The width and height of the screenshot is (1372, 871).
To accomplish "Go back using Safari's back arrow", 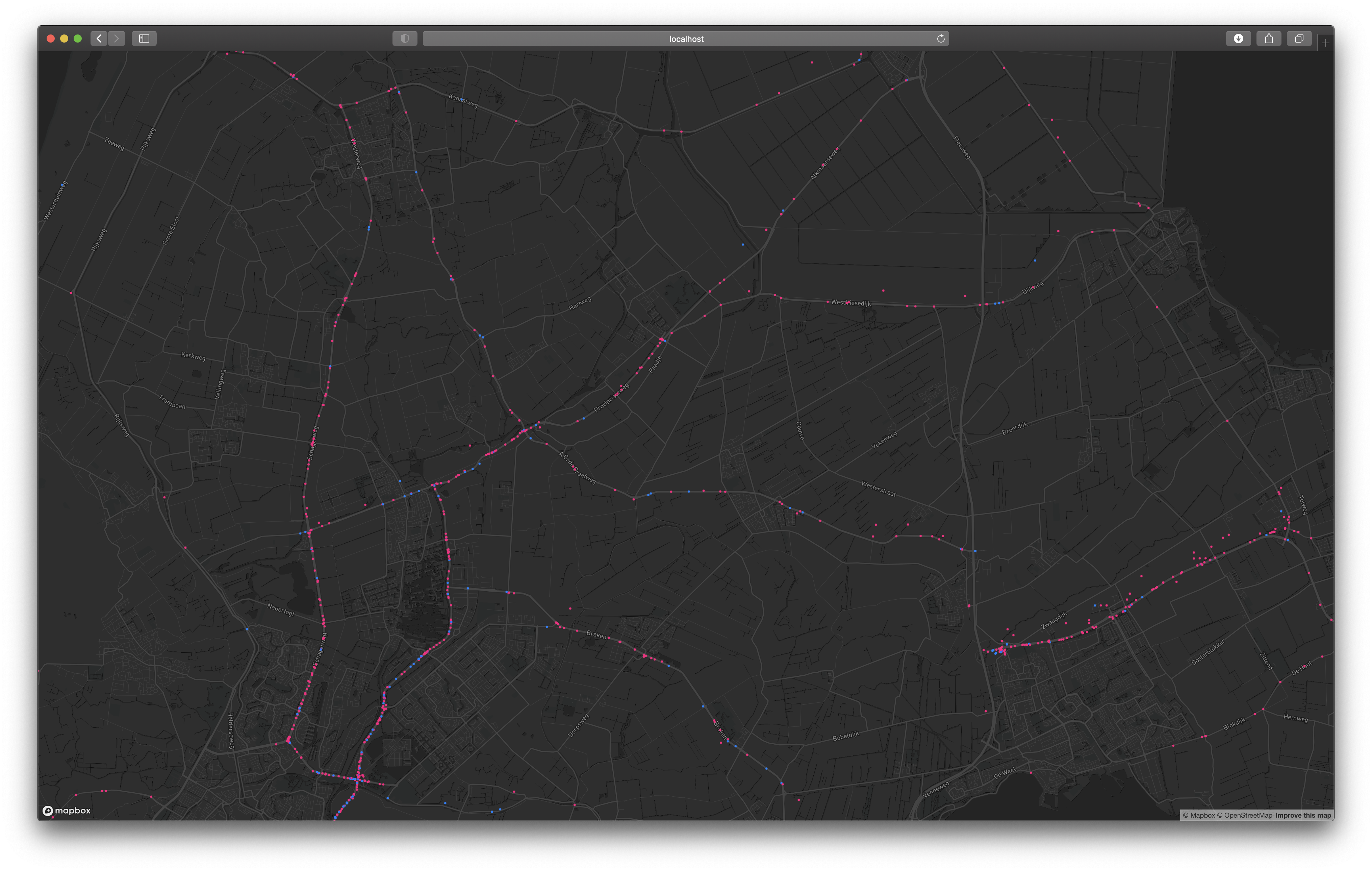I will [99, 38].
